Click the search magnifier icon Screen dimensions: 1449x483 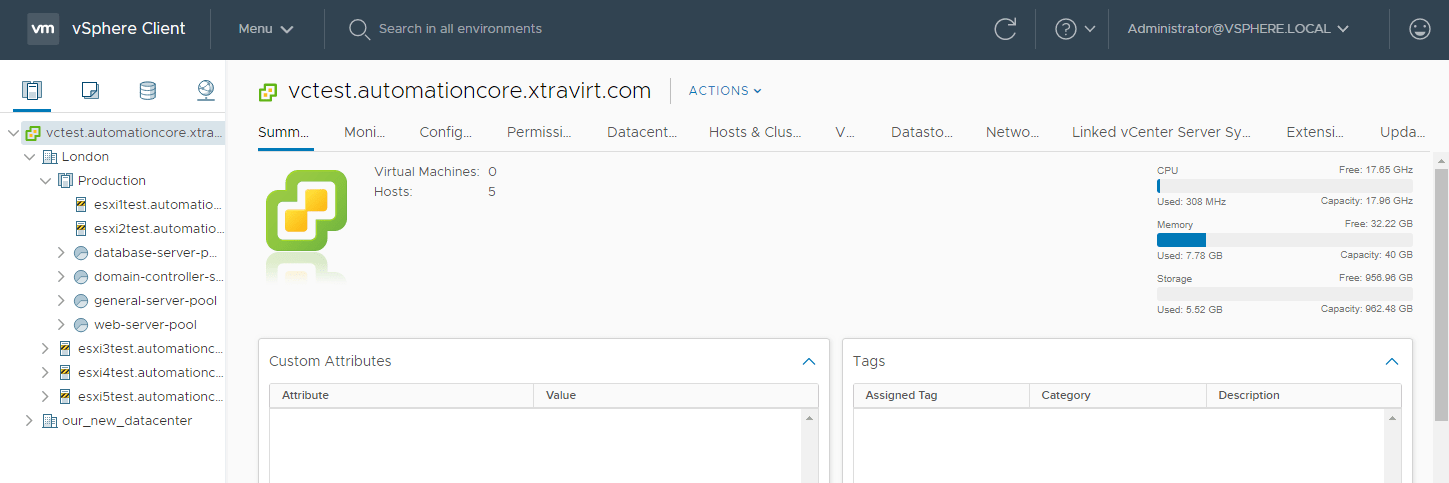click(359, 29)
